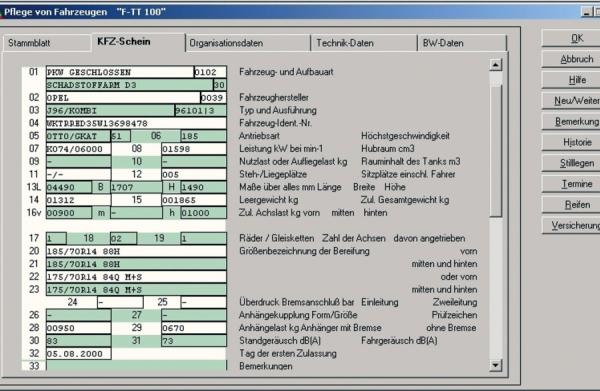
Task: Open Termine for this vehicle
Action: coord(571,184)
